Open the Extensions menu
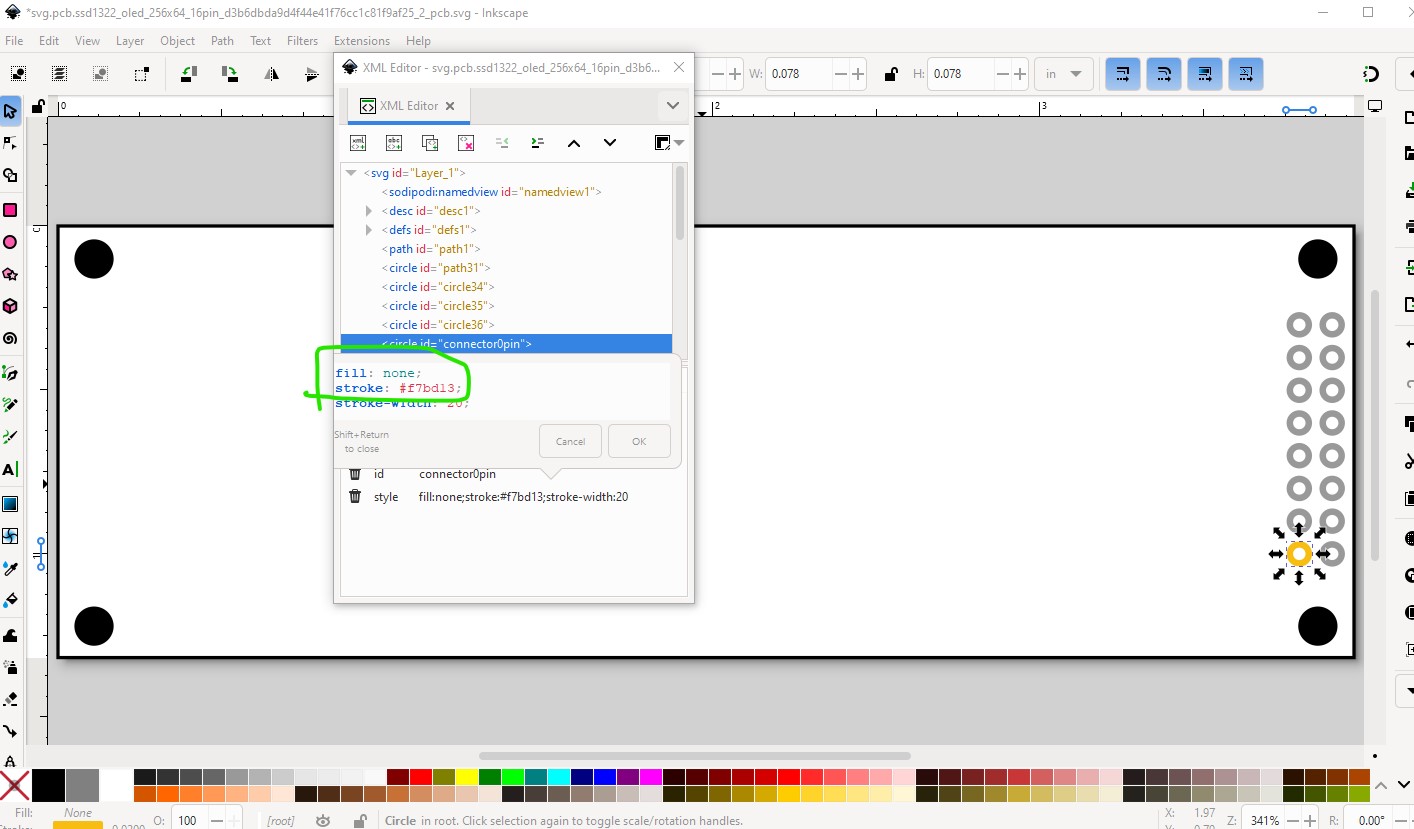1414x829 pixels. (x=362, y=41)
